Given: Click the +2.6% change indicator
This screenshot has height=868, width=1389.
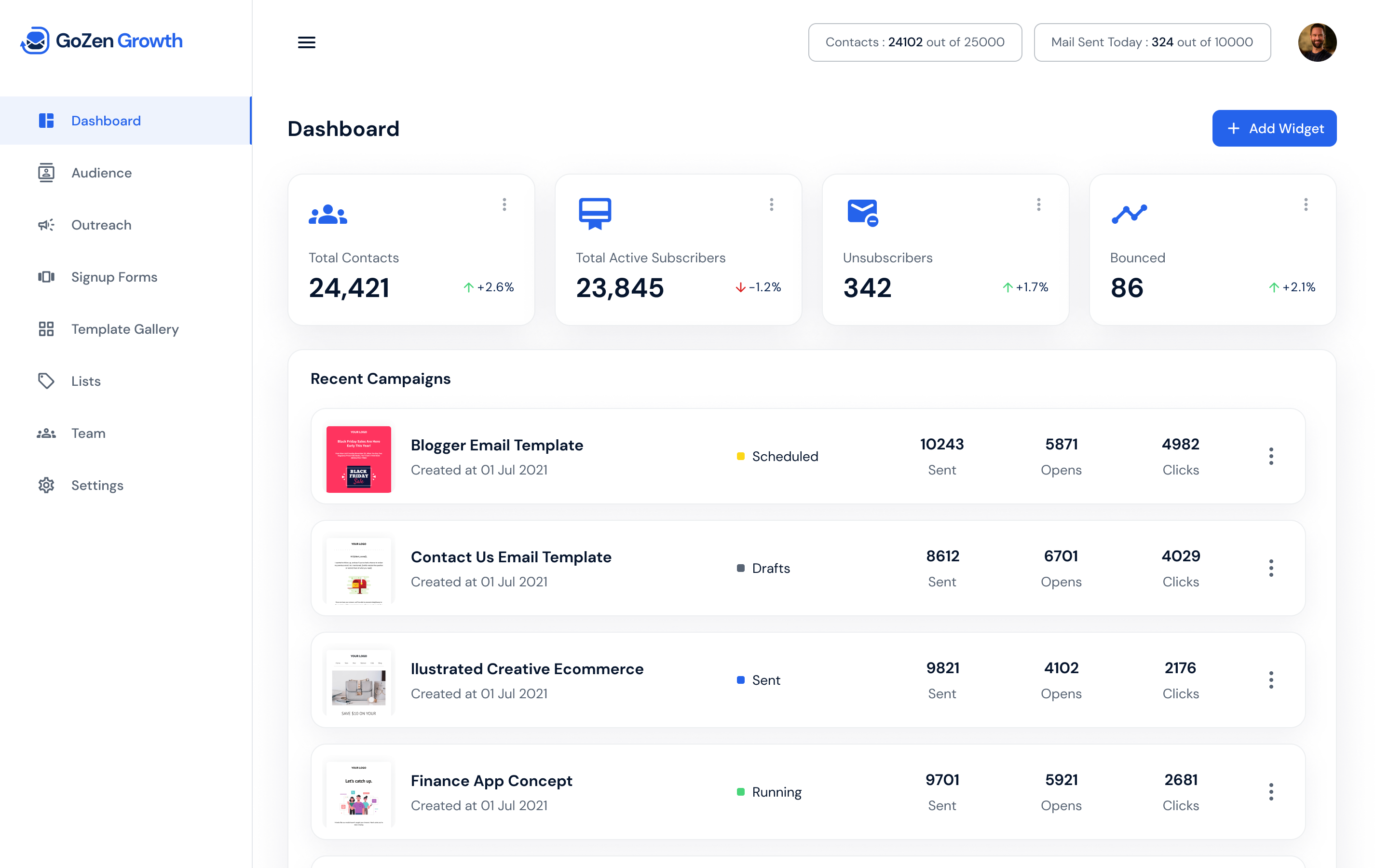Looking at the screenshot, I should pos(489,287).
